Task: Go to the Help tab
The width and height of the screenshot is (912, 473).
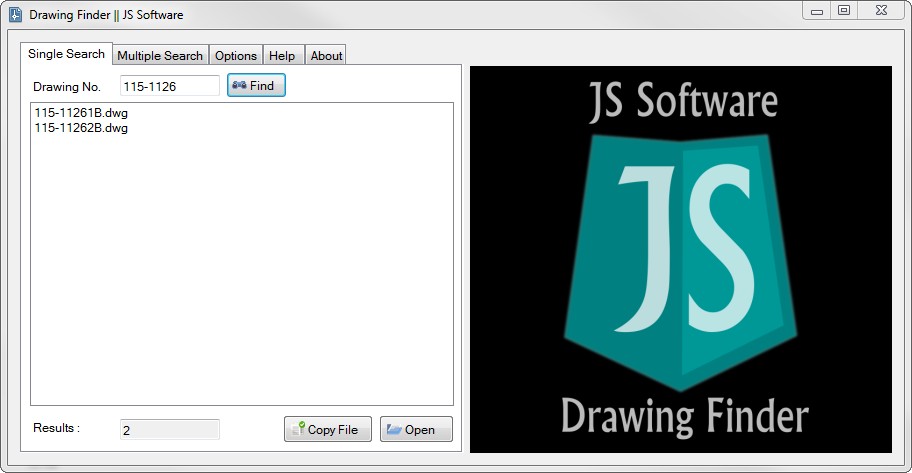Action: tap(282, 55)
